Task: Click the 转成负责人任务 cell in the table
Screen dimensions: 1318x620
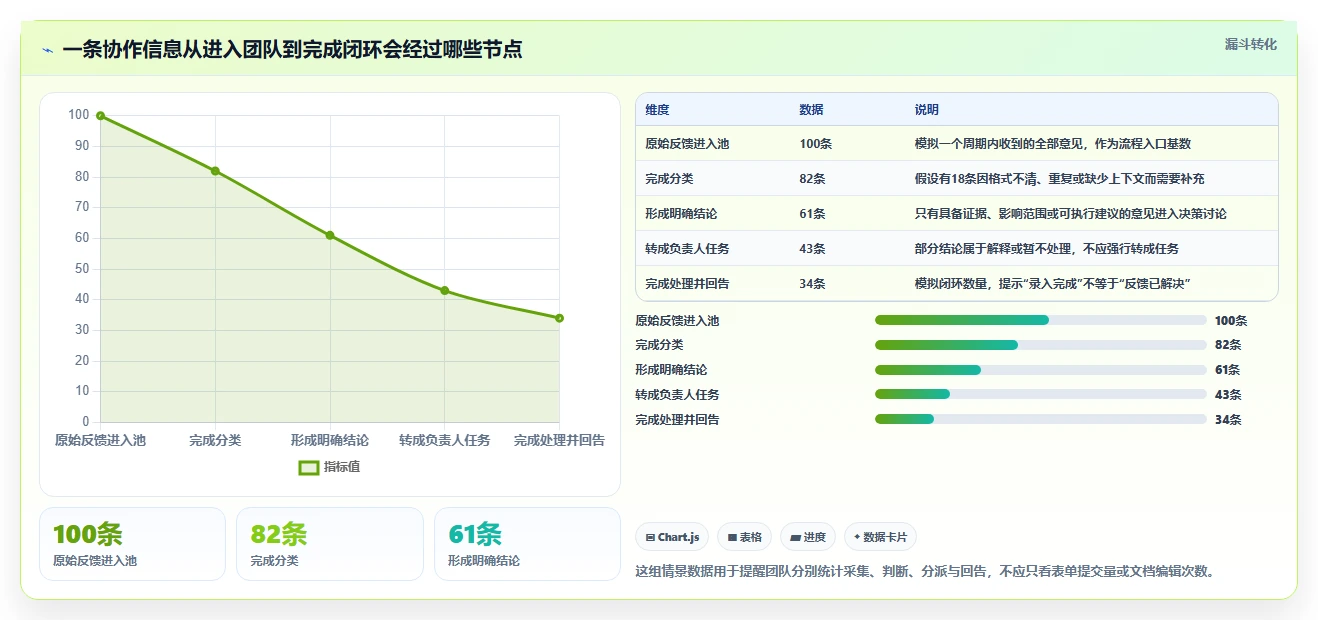Action: (687, 249)
